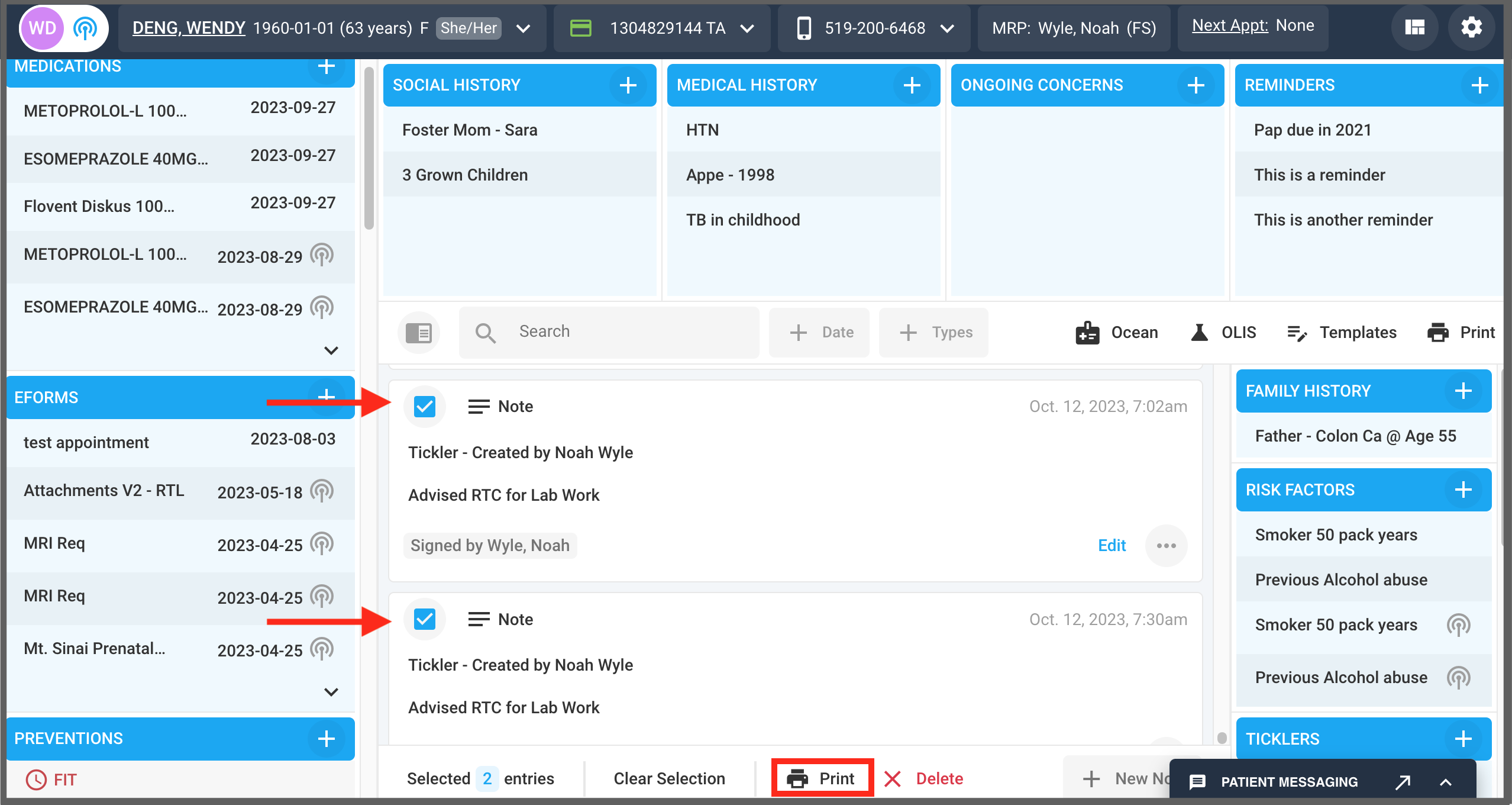
Task: Open OLIS lab flask icon
Action: (1199, 333)
